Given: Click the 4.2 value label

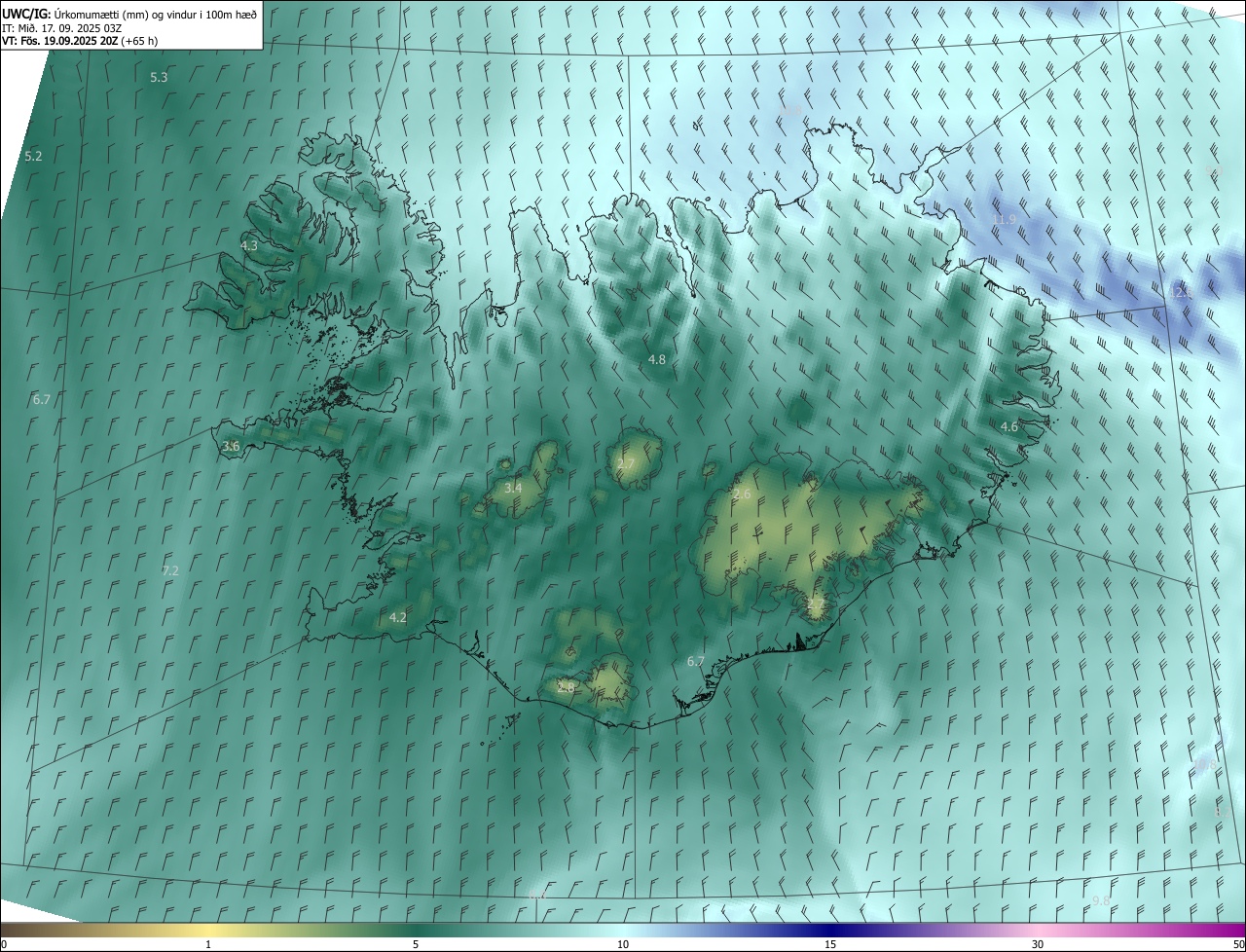Looking at the screenshot, I should point(398,617).
